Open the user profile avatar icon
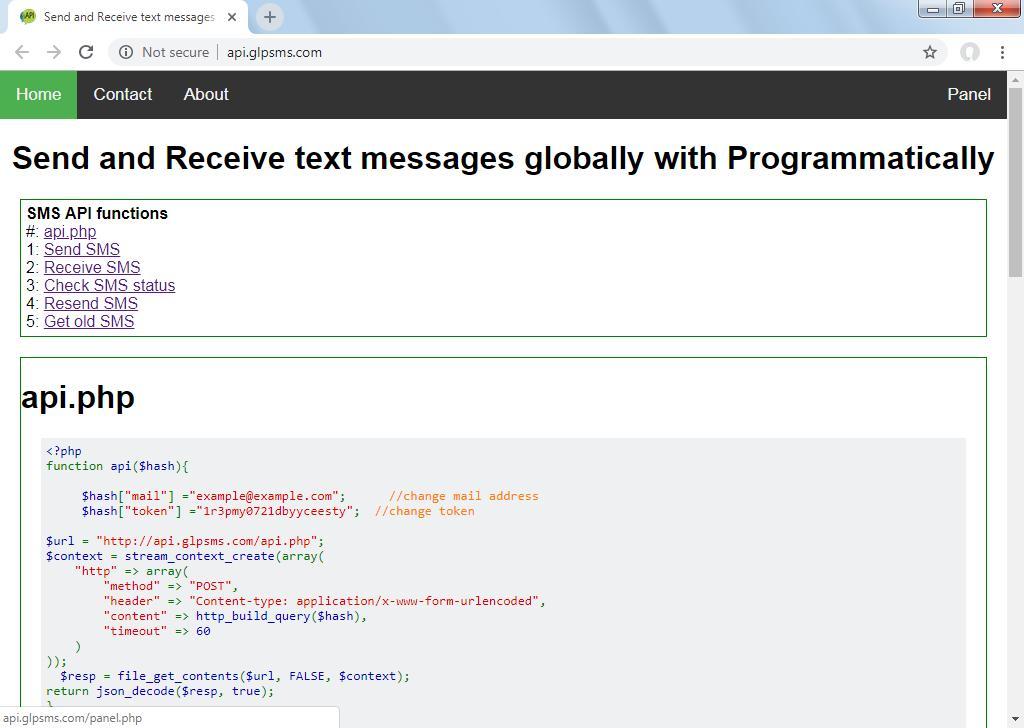Screen dimensions: 1024x728 coord(969,52)
